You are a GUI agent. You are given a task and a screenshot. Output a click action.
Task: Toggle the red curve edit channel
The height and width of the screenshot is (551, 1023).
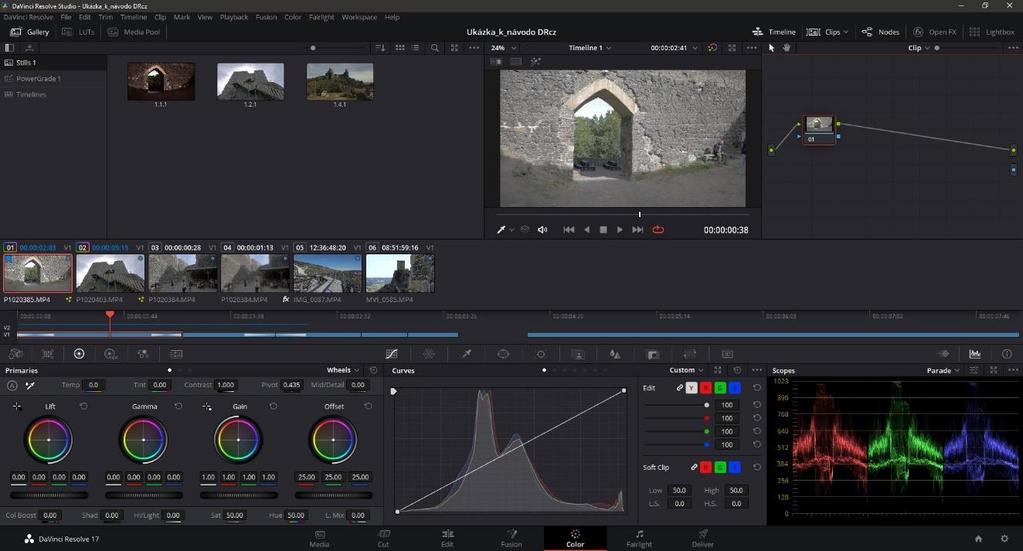coord(706,388)
